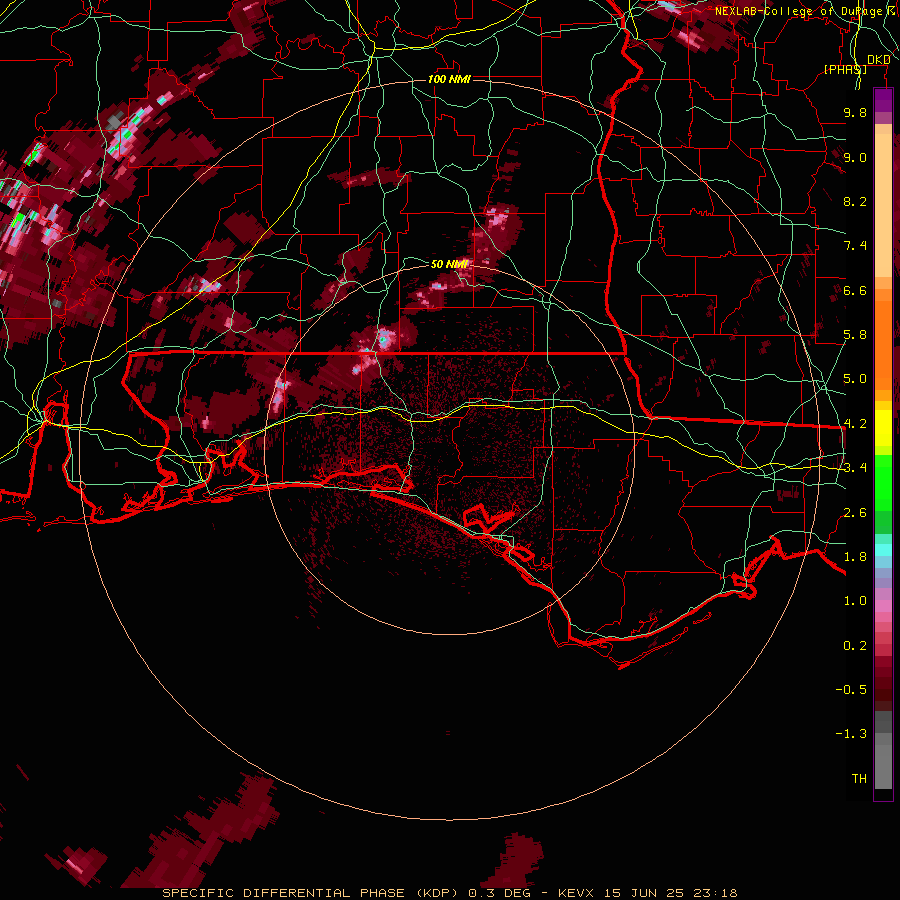The image size is (900, 900).
Task: Click the 2.6 value on the color scale
Action: [x=855, y=513]
